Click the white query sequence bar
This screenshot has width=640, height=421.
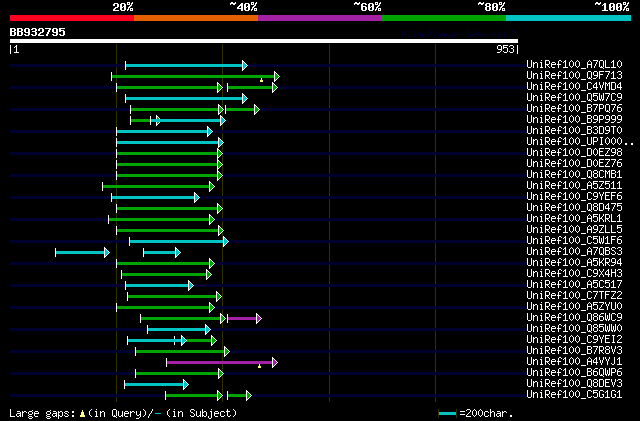coord(264,41)
